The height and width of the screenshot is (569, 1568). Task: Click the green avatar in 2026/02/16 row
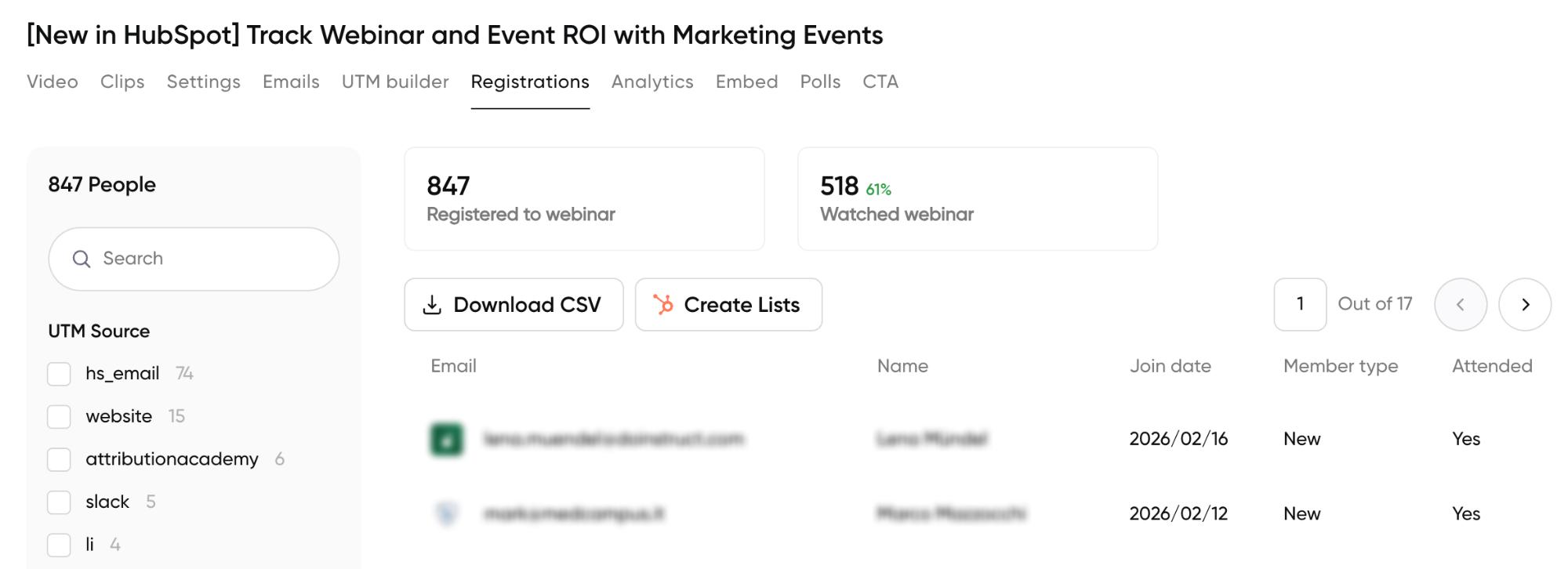pyautogui.click(x=447, y=439)
